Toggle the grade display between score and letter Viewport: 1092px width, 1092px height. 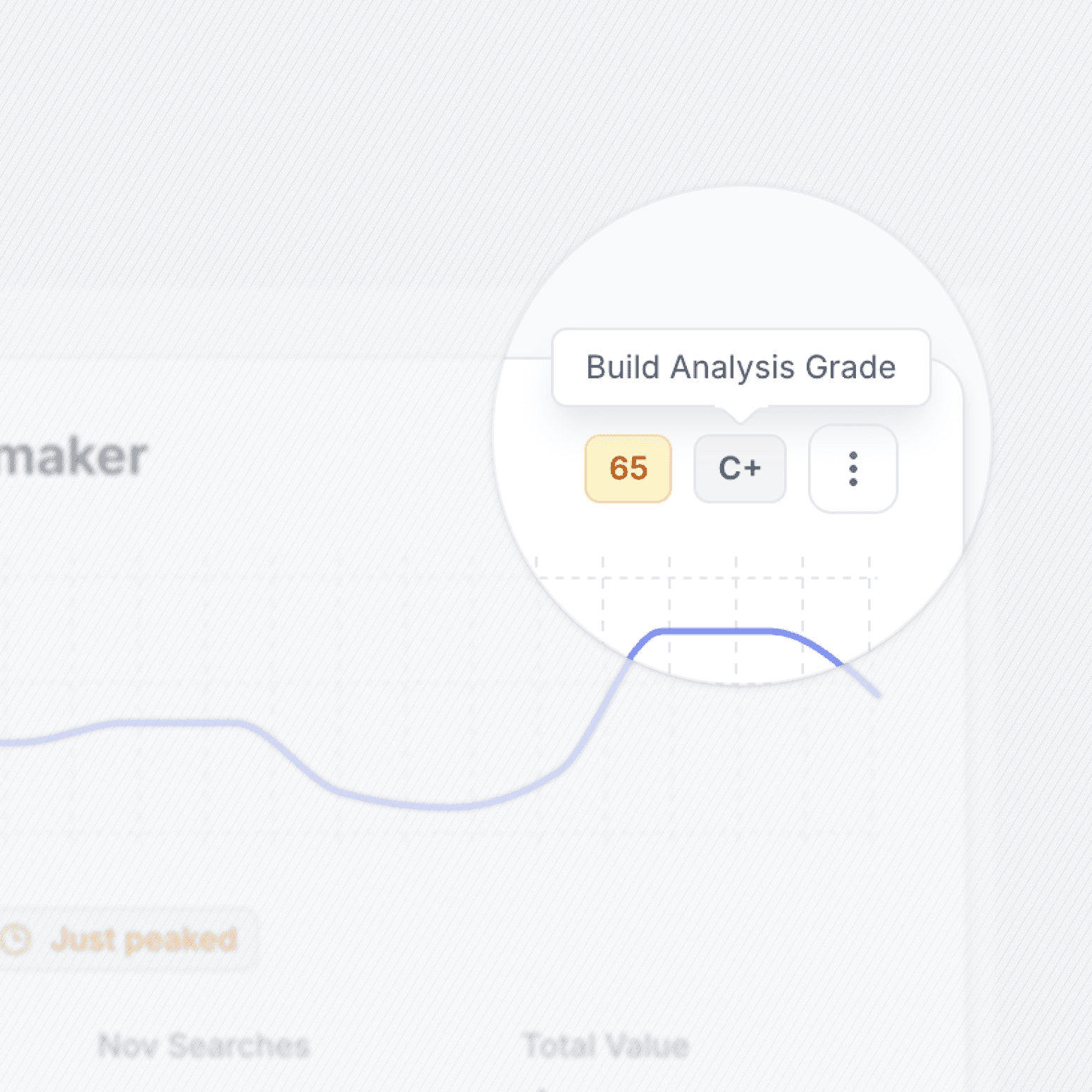coord(739,468)
